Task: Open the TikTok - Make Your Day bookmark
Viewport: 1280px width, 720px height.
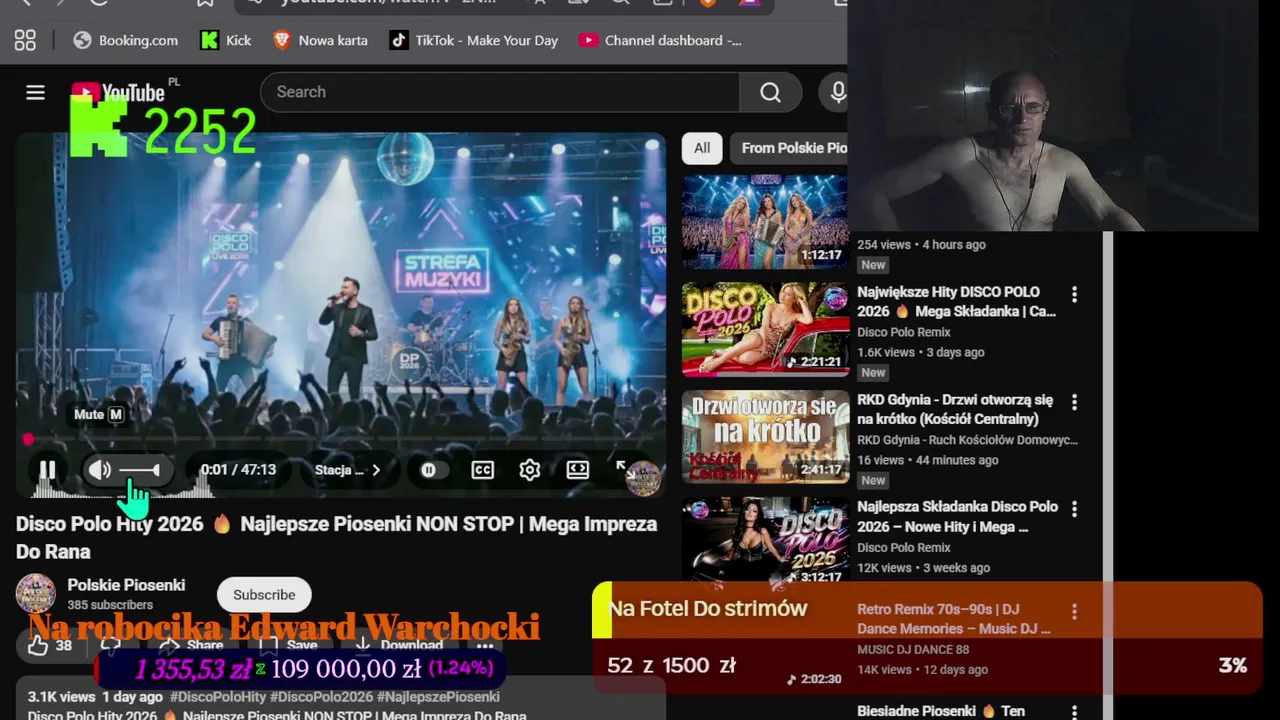Action: click(474, 40)
